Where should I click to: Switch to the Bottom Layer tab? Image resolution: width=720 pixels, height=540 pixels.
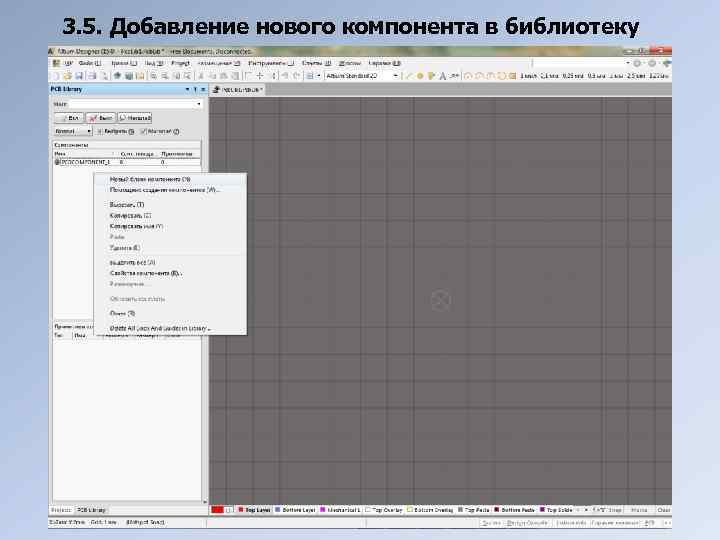[x=295, y=510]
